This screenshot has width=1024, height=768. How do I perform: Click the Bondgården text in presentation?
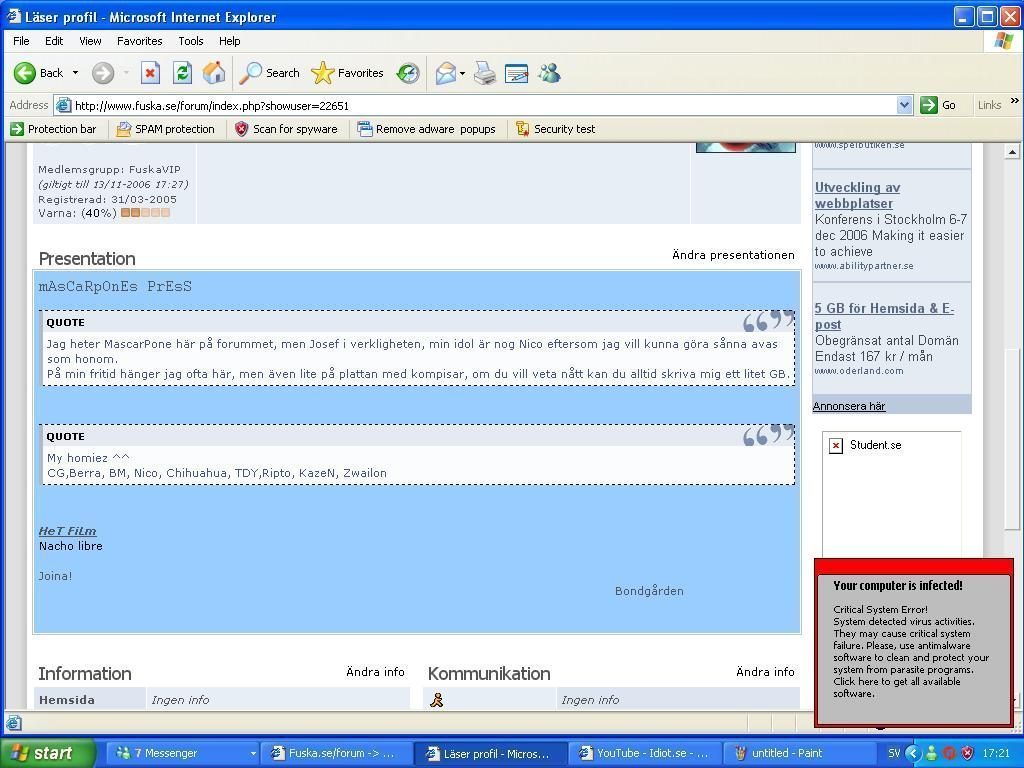point(649,591)
